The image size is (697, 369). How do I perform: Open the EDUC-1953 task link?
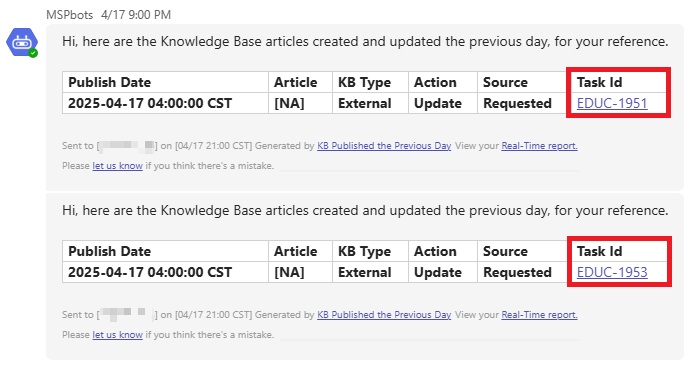tap(612, 272)
